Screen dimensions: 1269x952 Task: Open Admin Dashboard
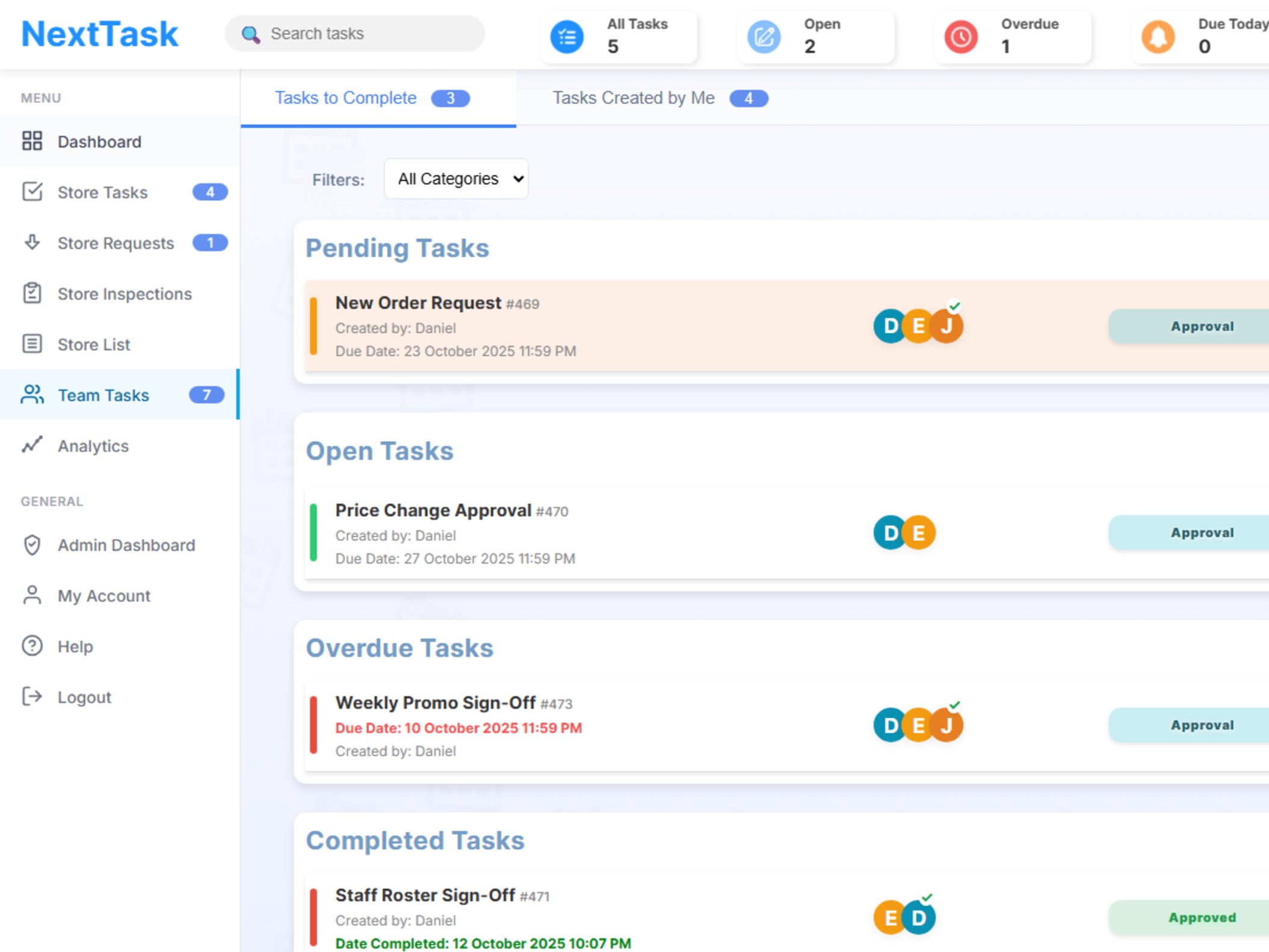pyautogui.click(x=120, y=545)
